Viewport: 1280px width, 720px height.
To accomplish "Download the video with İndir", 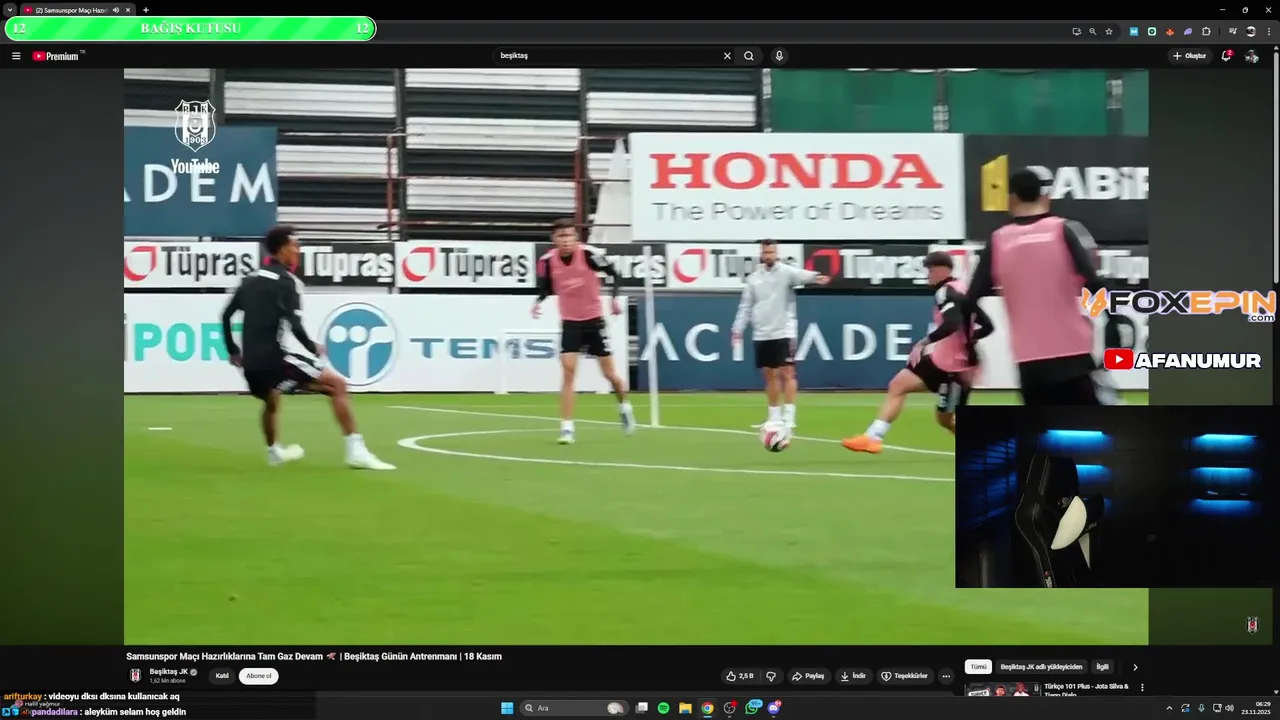I will point(853,676).
